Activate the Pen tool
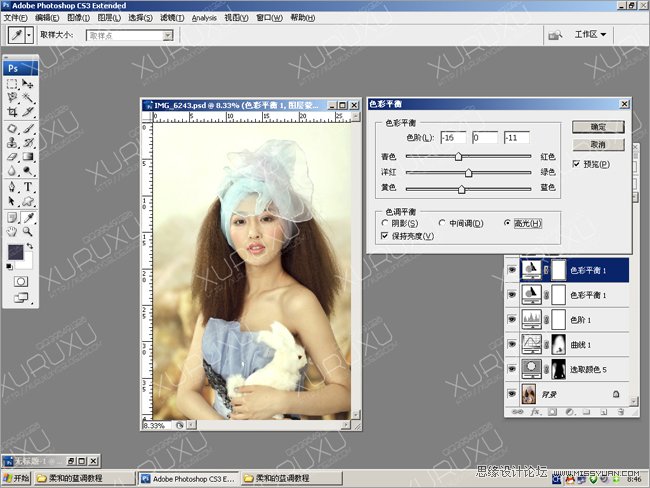The width and height of the screenshot is (650, 488). [12, 186]
